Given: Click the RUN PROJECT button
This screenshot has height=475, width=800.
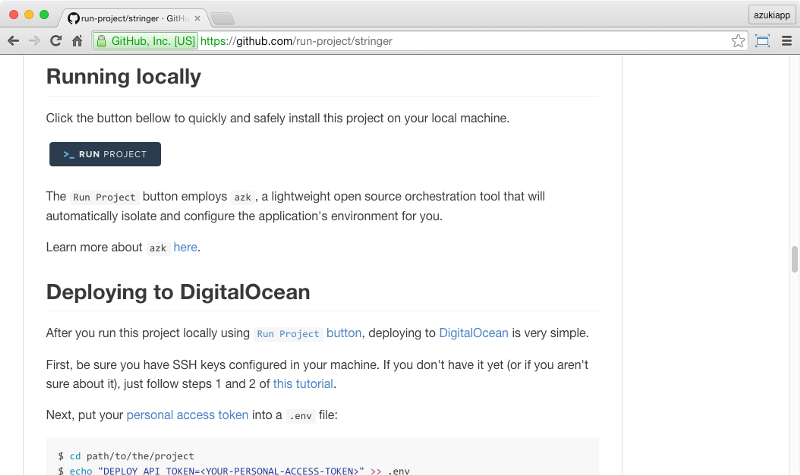Looking at the screenshot, I should (x=105, y=154).
